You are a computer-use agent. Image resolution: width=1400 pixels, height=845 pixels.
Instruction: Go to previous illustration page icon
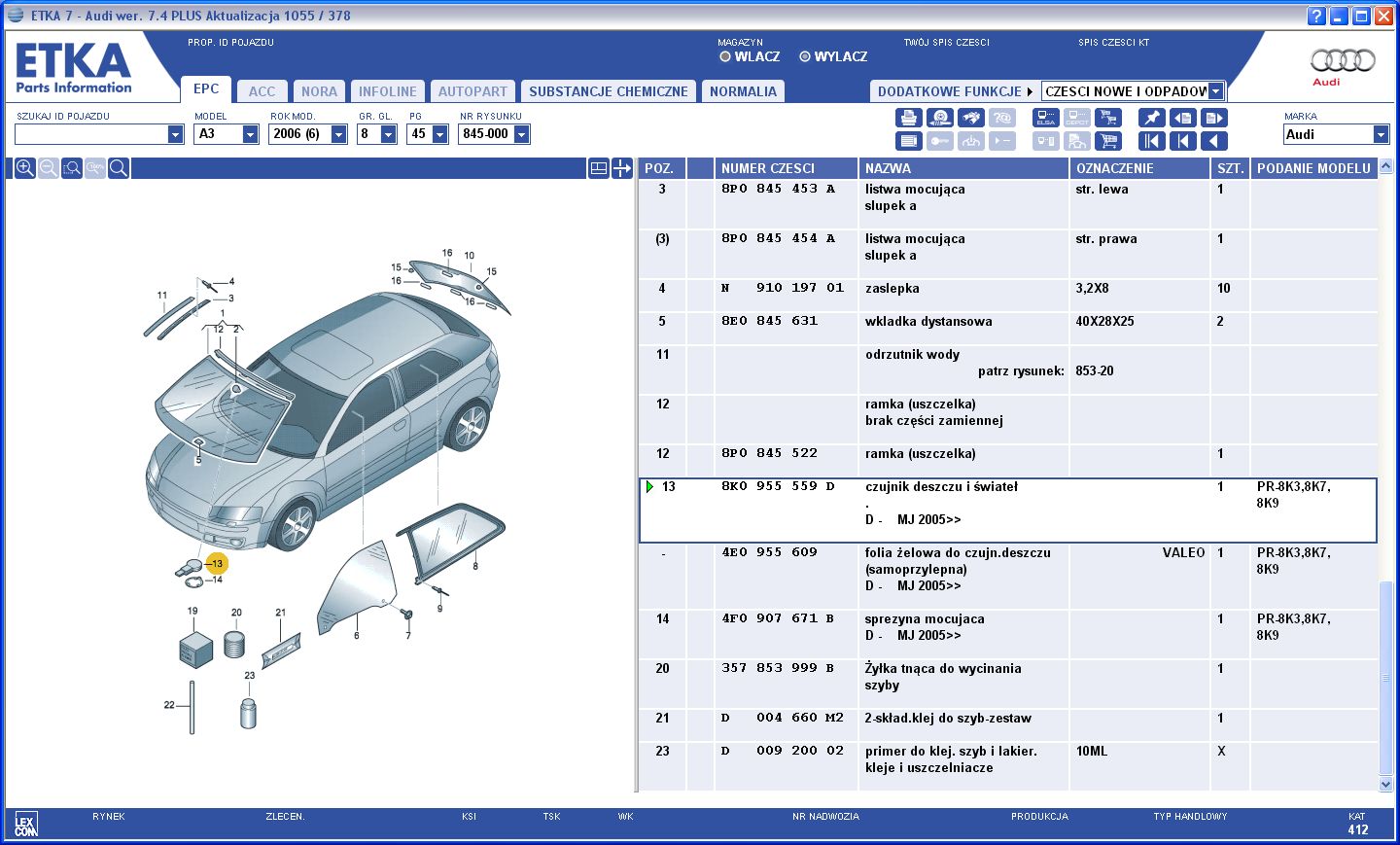pos(1183,118)
